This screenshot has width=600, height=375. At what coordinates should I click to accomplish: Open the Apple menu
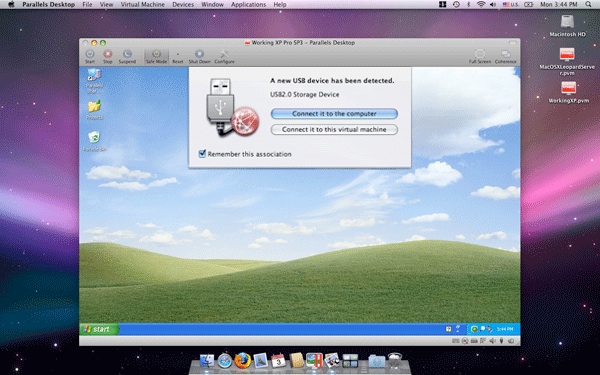pyautogui.click(x=10, y=5)
